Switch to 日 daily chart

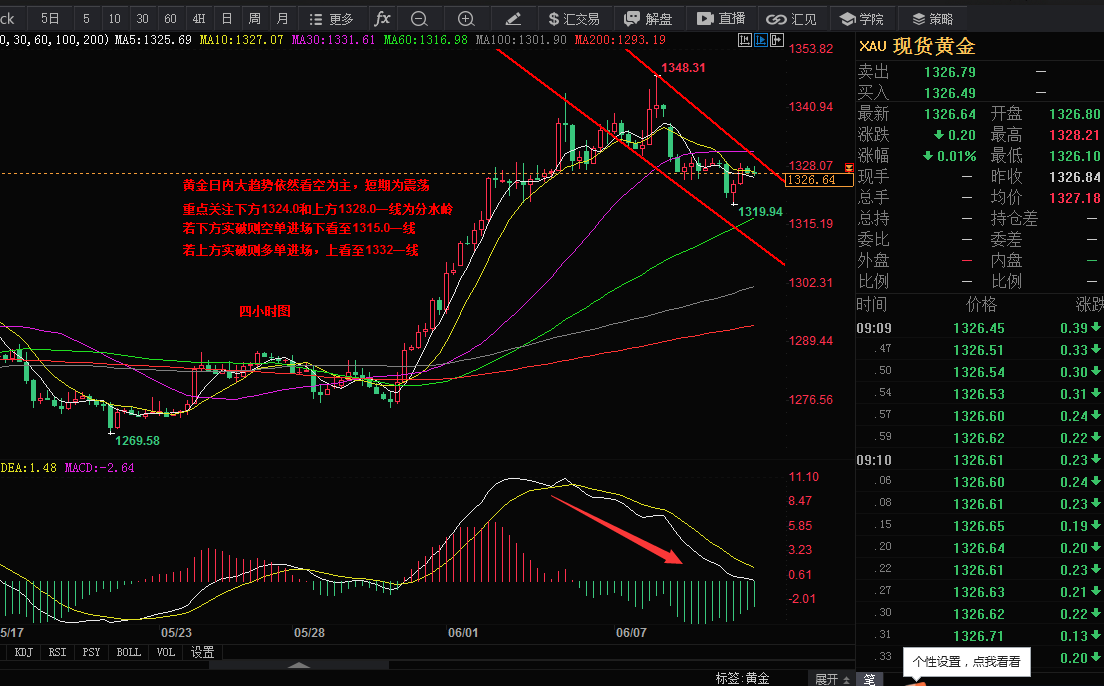point(227,19)
